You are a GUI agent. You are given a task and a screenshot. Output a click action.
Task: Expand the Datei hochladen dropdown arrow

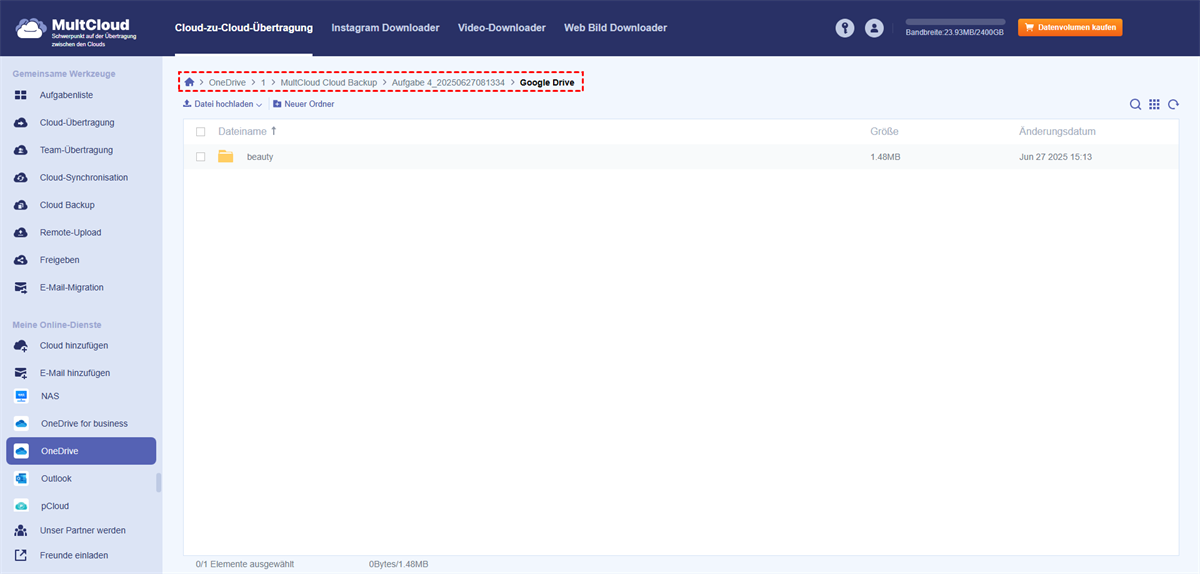(x=259, y=105)
